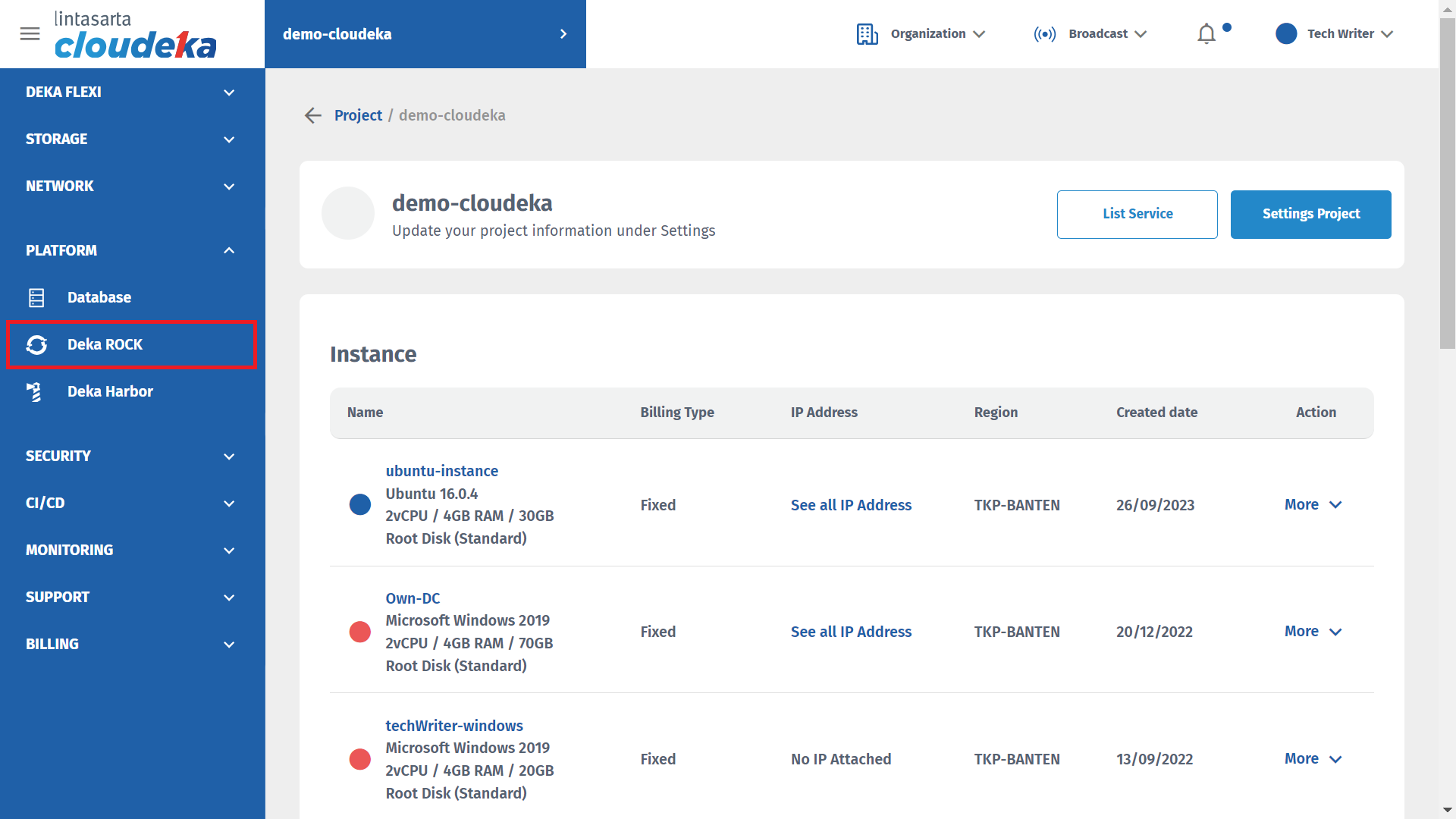1456x819 pixels.
Task: Expand the DEKA FLEXI menu
Action: [229, 93]
